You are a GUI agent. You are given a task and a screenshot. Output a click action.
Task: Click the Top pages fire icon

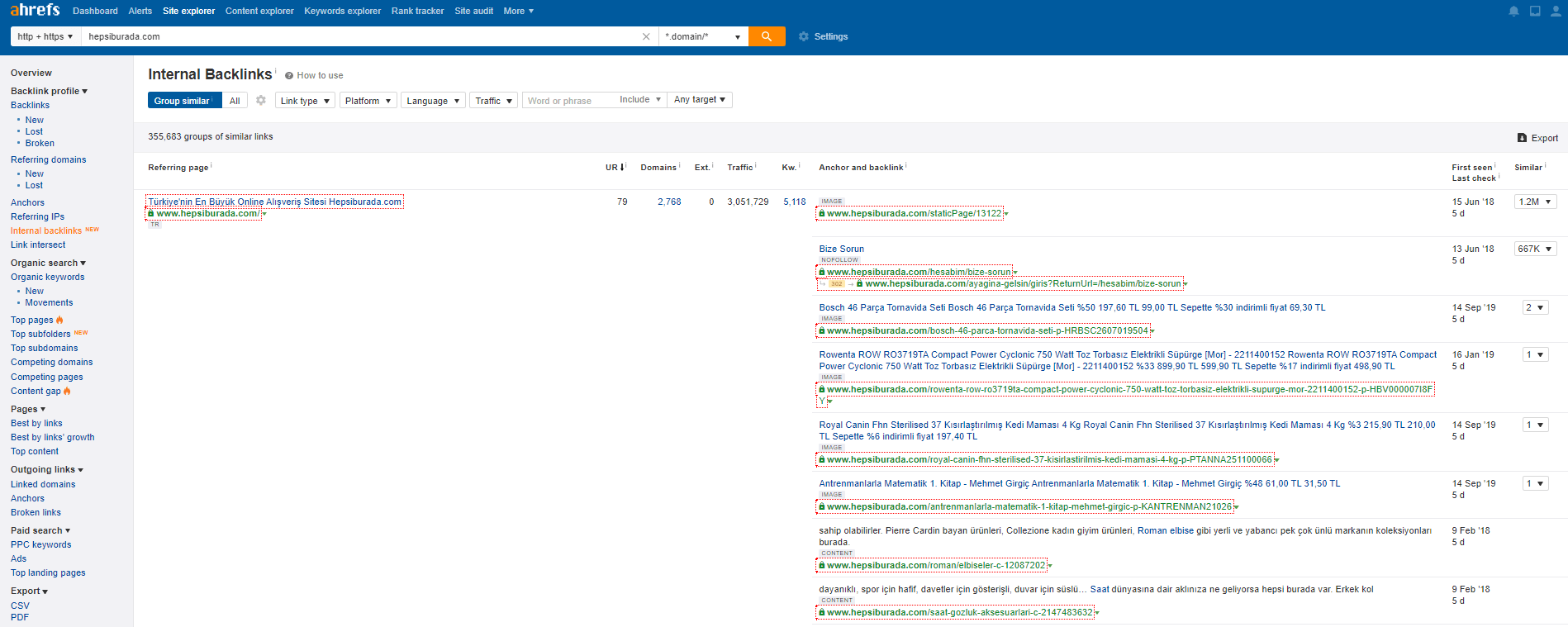point(59,320)
